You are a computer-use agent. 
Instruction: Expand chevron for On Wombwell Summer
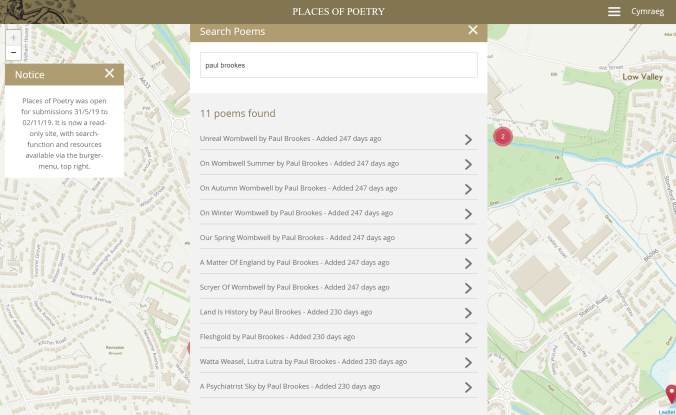click(x=468, y=164)
